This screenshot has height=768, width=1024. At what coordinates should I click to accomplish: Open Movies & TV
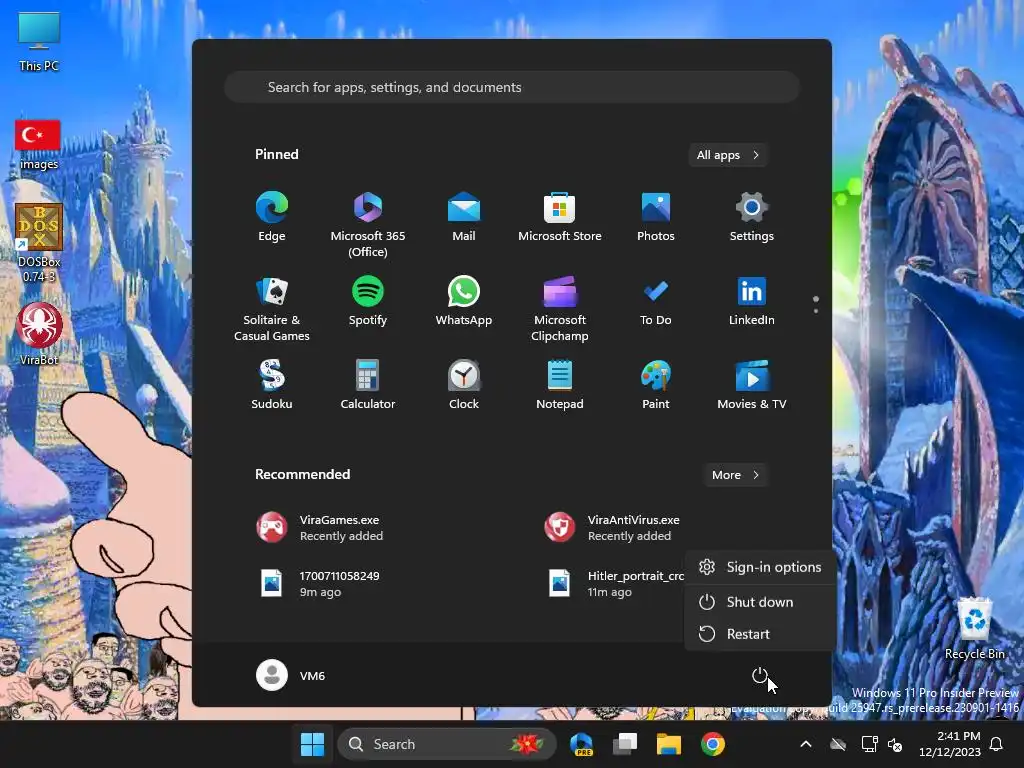(x=752, y=385)
